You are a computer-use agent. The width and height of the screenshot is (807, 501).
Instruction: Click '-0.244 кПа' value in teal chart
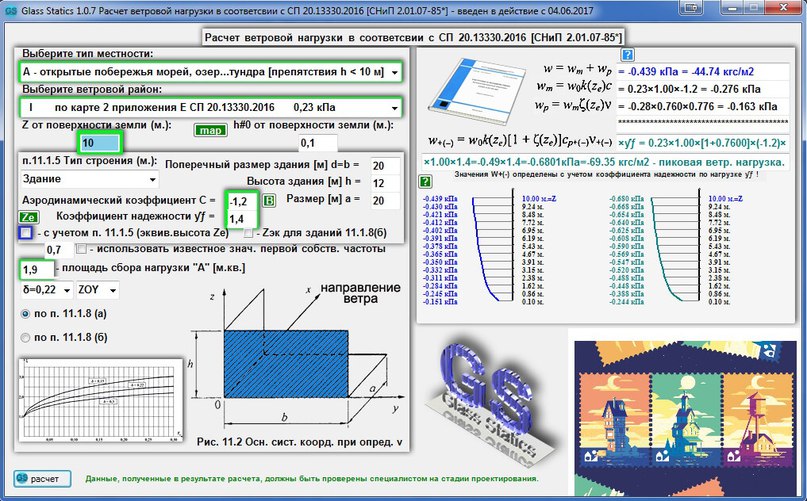(626, 302)
